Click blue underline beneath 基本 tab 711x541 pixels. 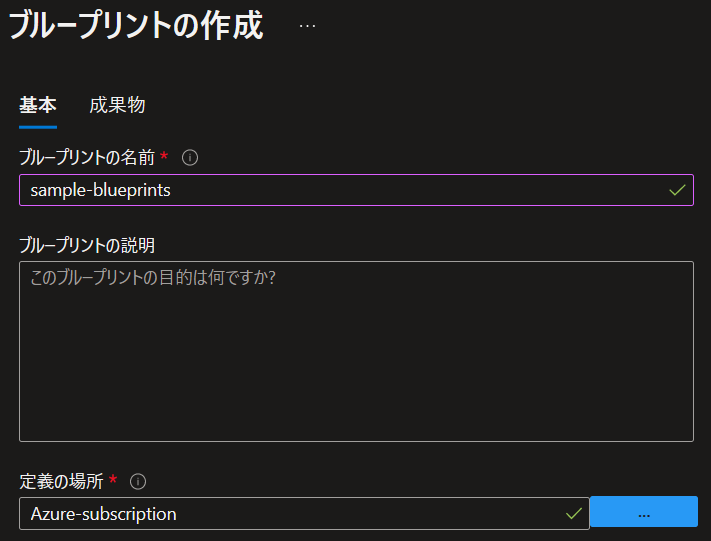pyautogui.click(x=38, y=127)
